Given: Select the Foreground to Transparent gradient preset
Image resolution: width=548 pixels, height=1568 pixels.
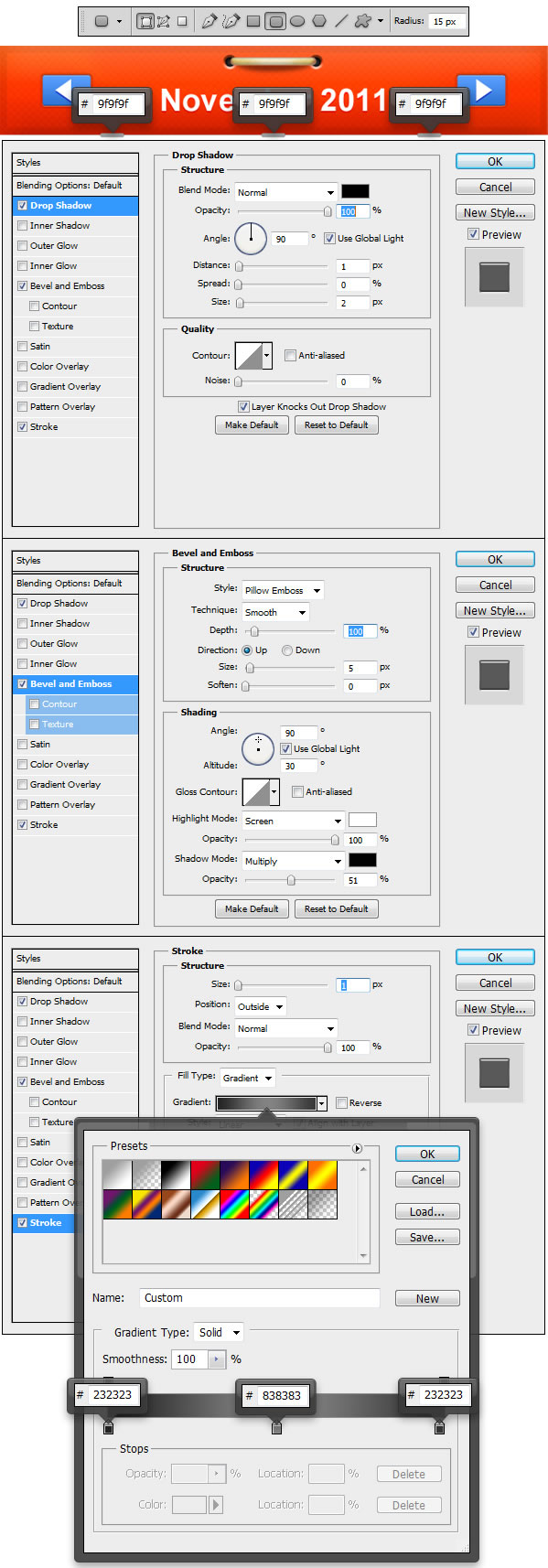Looking at the screenshot, I should click(145, 1176).
